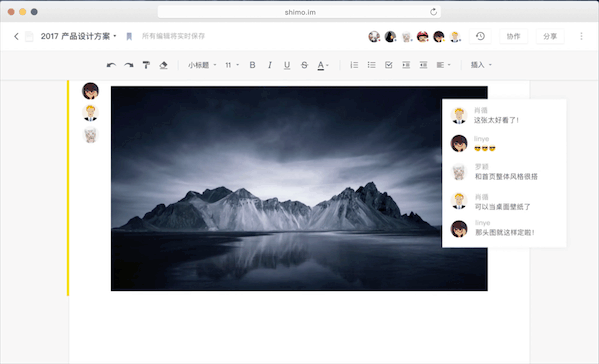
Task: Redo the last undone edit
Action: [x=129, y=65]
